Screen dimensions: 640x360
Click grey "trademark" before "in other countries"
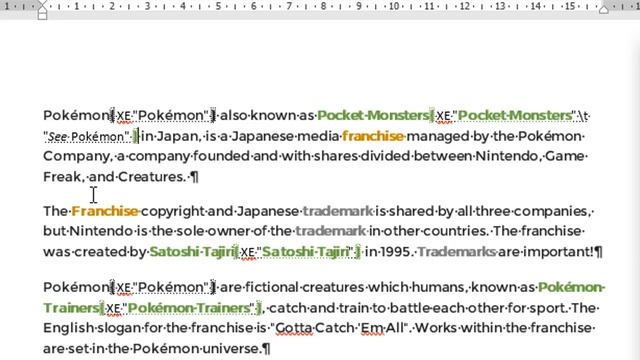pos(331,231)
